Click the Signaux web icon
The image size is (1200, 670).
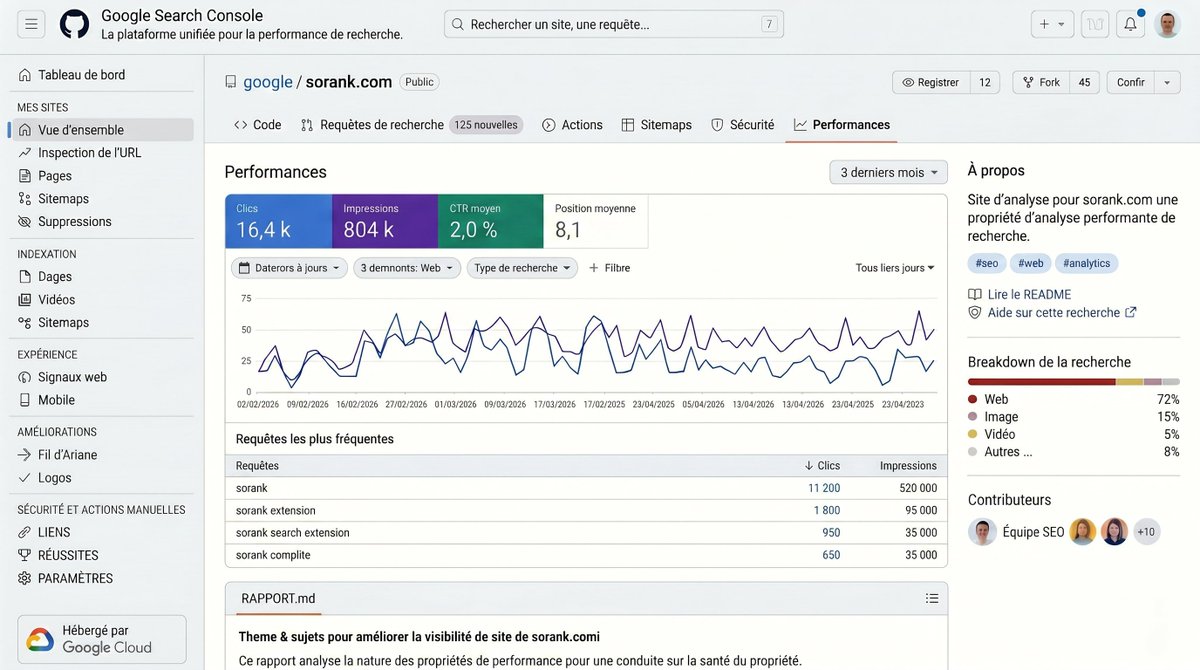25,377
